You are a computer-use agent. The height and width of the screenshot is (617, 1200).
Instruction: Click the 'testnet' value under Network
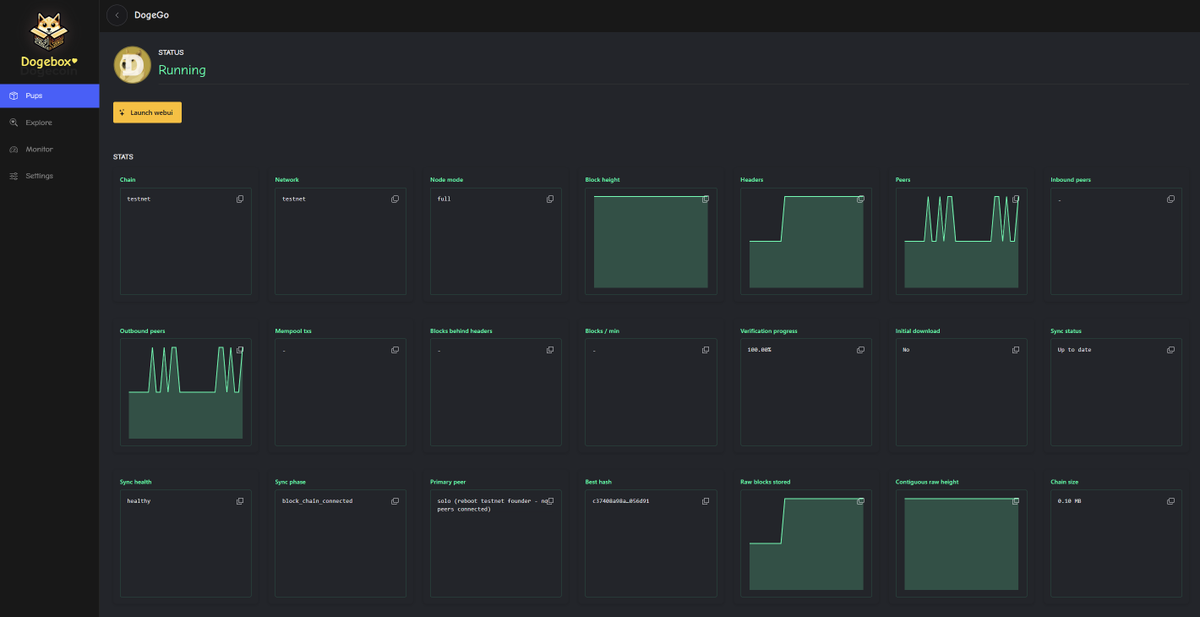coord(294,199)
